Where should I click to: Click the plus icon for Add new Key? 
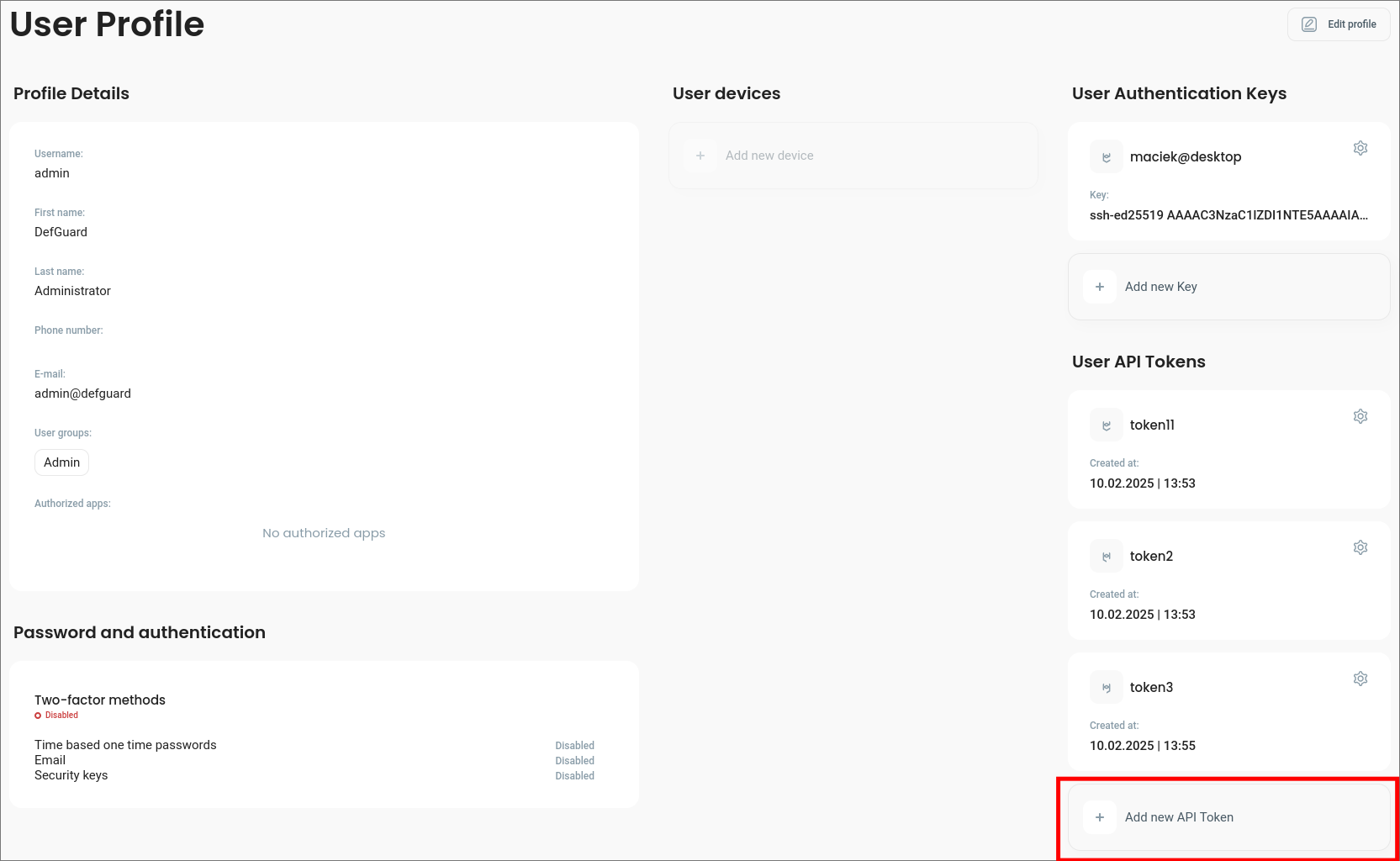tap(1099, 287)
